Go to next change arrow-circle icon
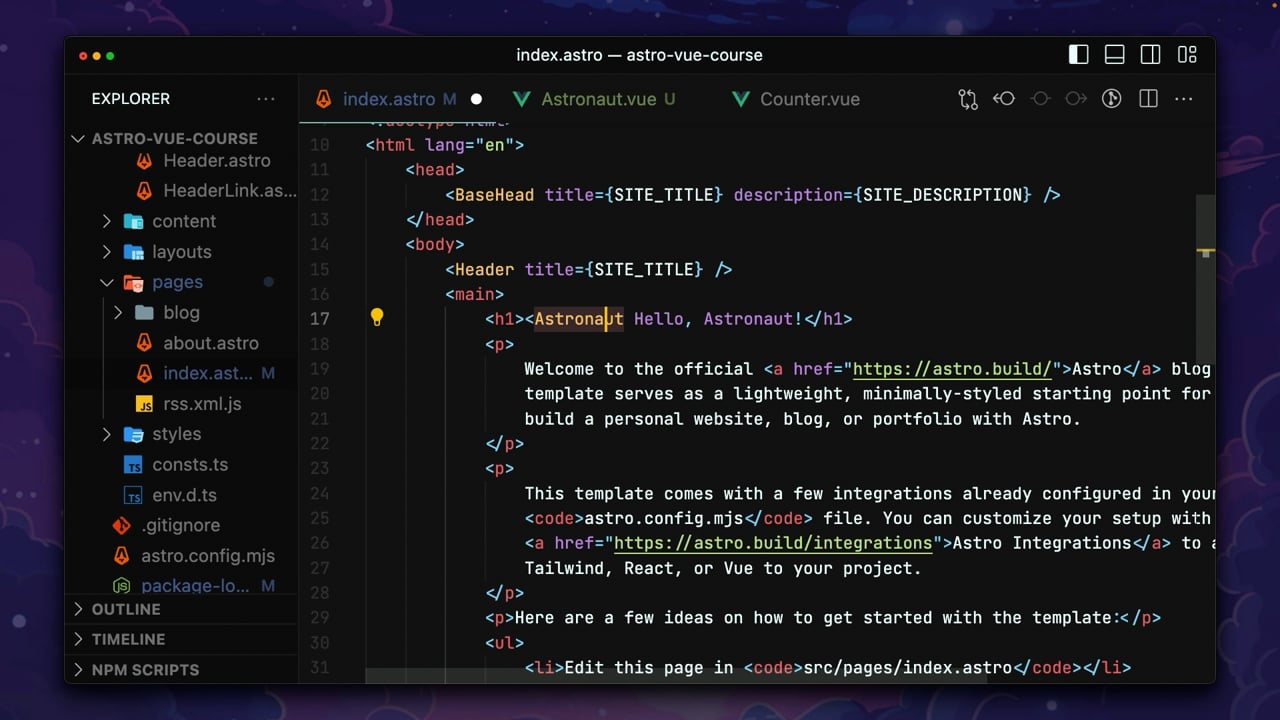The height and width of the screenshot is (720, 1280). click(1076, 99)
